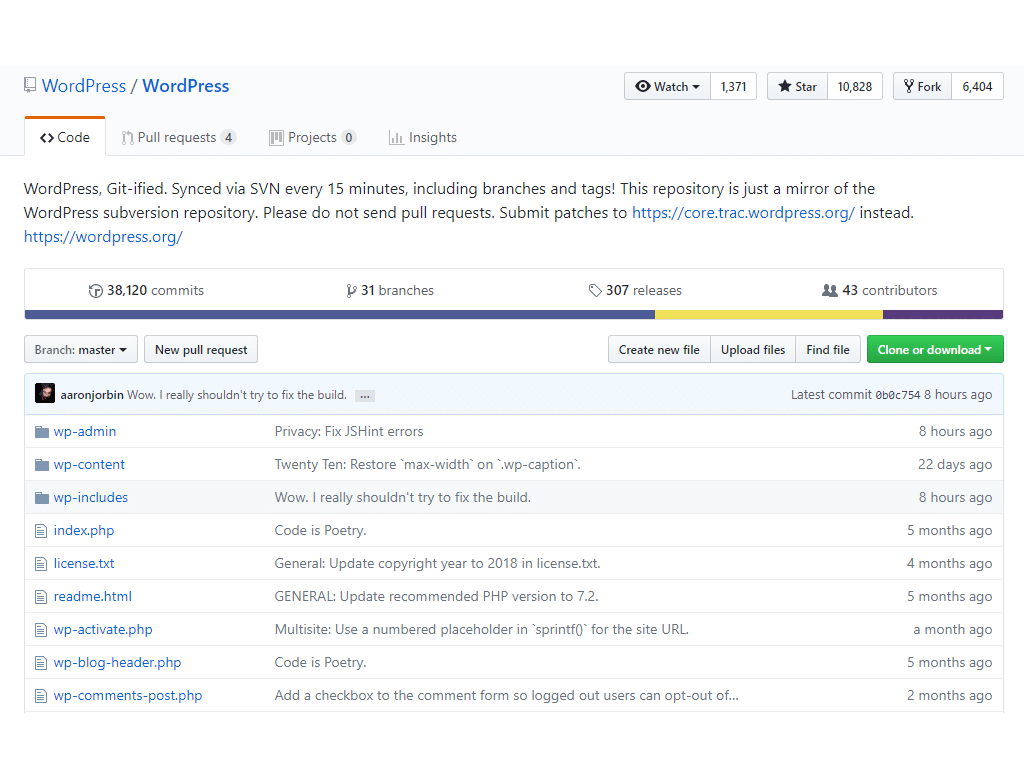The height and width of the screenshot is (768, 1024).
Task: Open the Watch notifications dropdown
Action: tap(667, 86)
